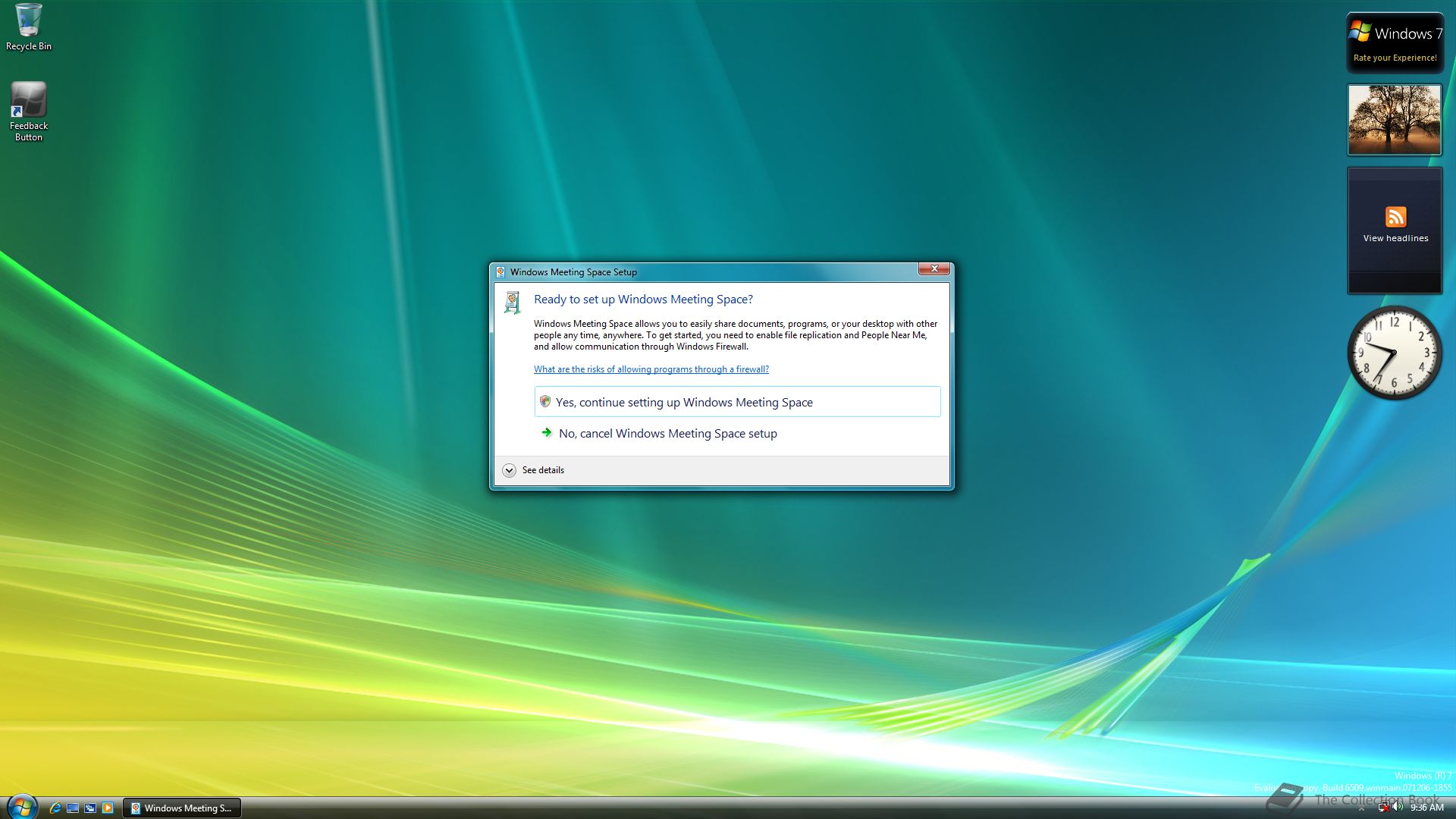
Task: Show hidden tray icons with the chevron
Action: point(1362,809)
